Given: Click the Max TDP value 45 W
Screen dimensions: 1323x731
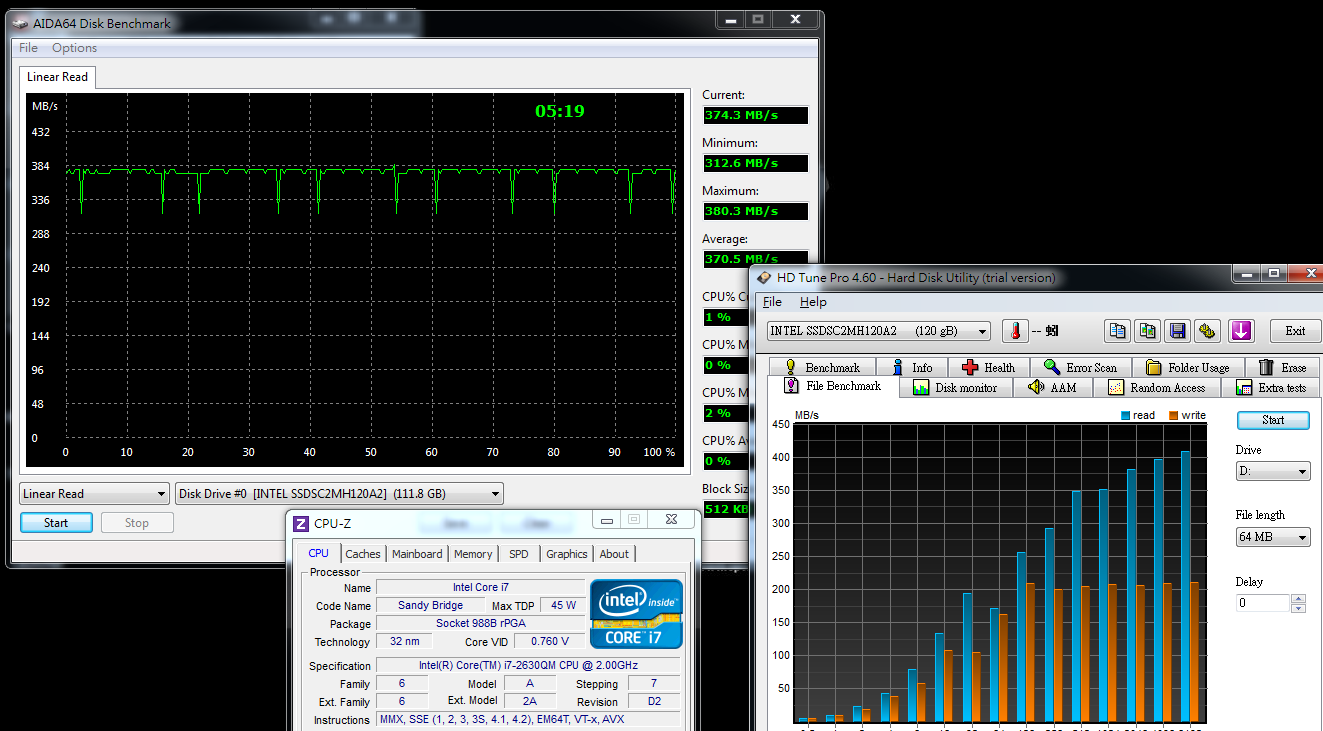Looking at the screenshot, I should pyautogui.click(x=564, y=605).
